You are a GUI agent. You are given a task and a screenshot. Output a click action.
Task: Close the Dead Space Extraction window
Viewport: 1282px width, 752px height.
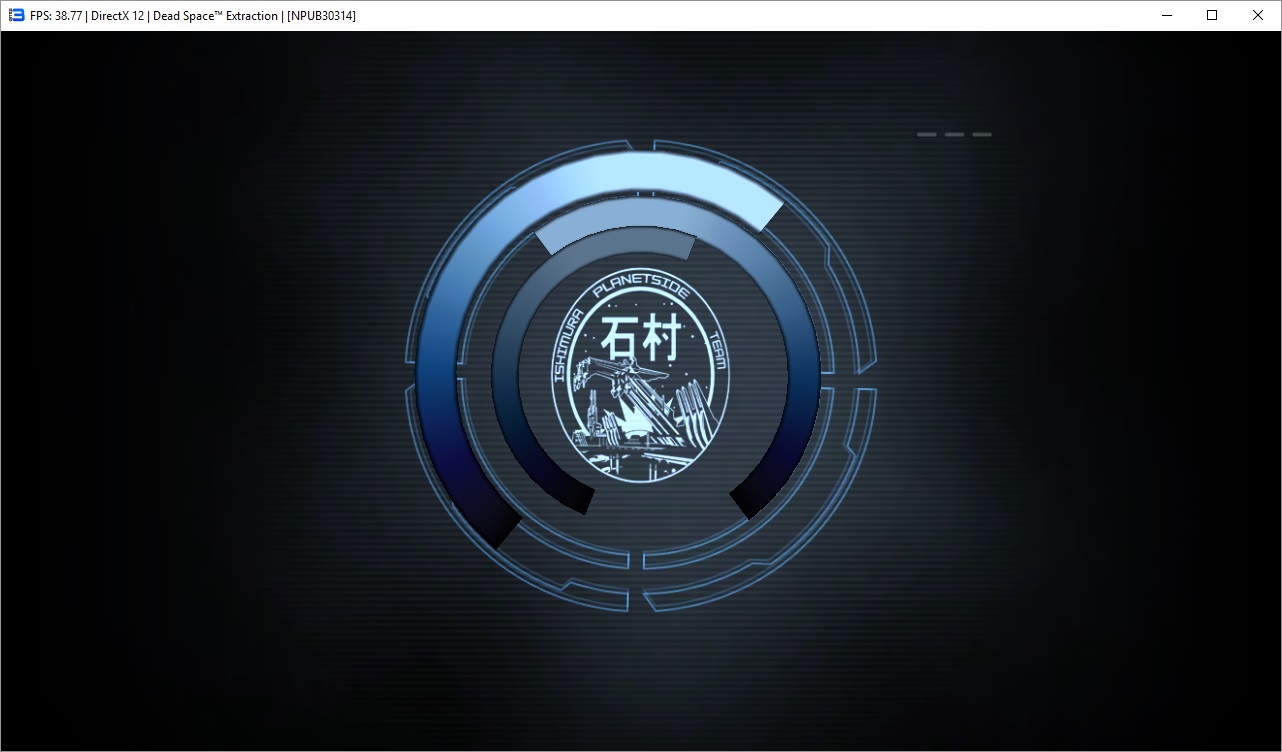1258,15
